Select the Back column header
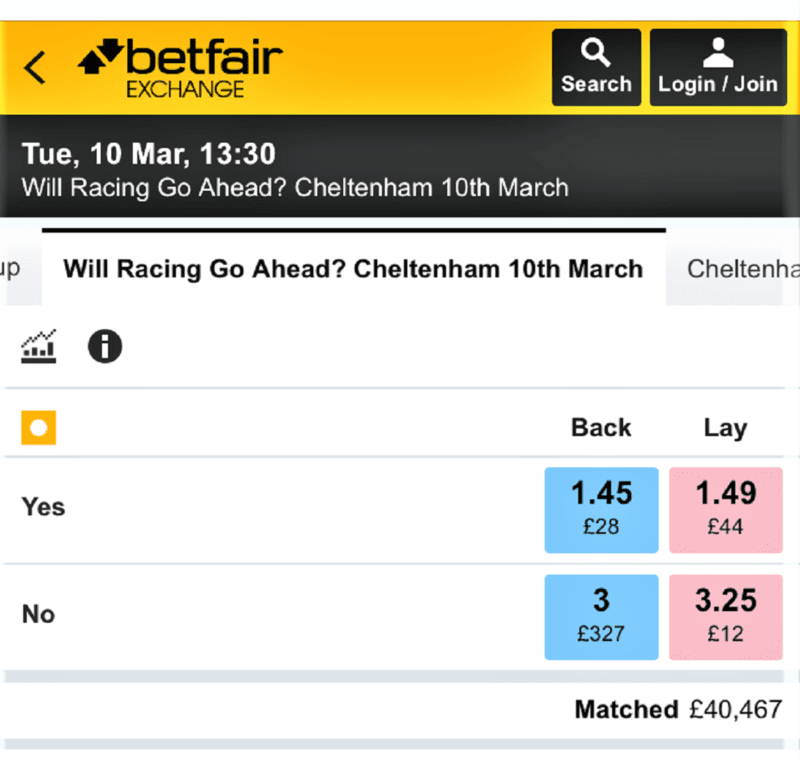Image resolution: width=800 pixels, height=760 pixels. 601,427
